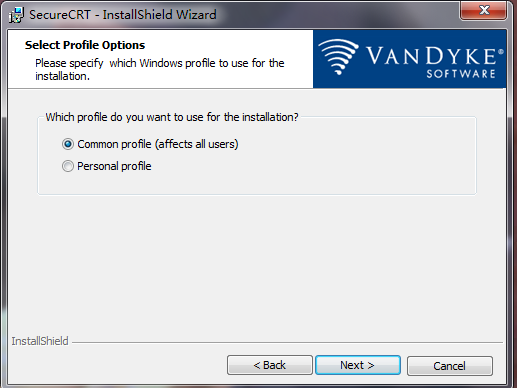Cancel the SecureCRT installation
Viewport: 517px width, 388px height.
449,366
